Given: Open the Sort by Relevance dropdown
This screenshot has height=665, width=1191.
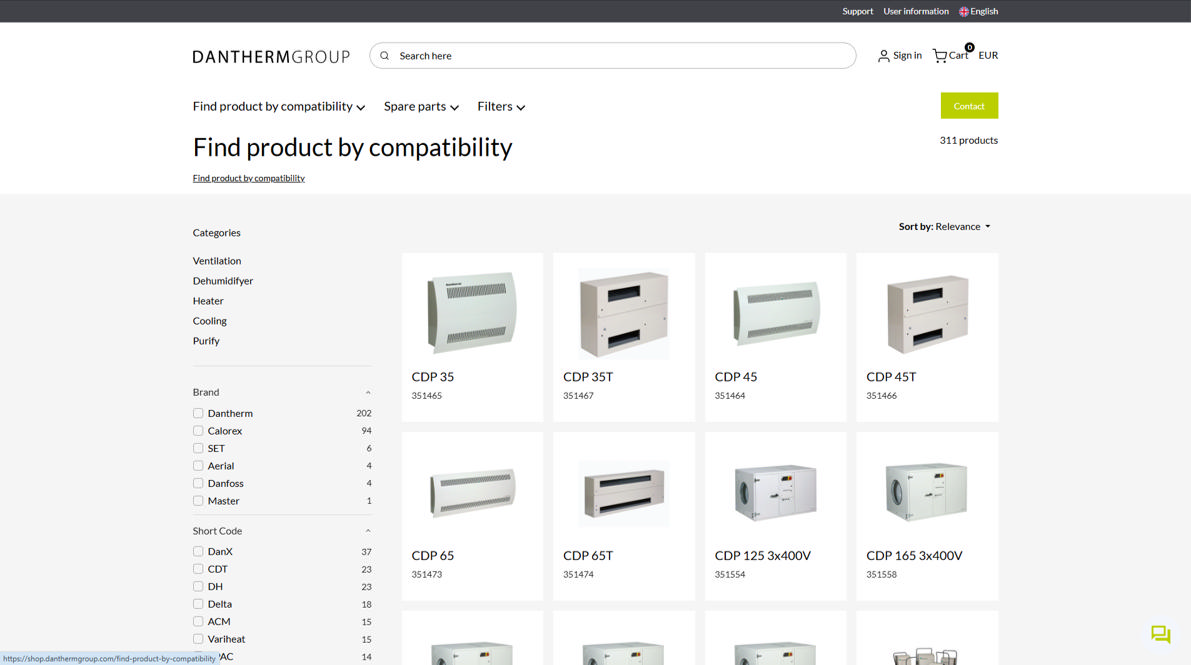Looking at the screenshot, I should click(944, 227).
